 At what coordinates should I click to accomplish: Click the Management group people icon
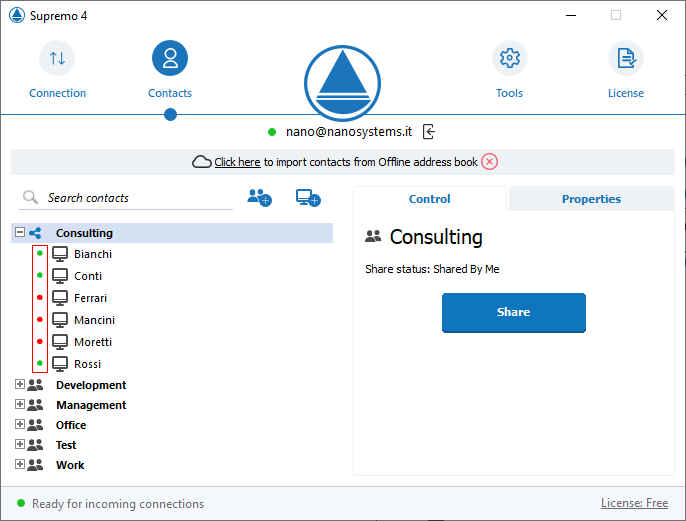(x=35, y=405)
